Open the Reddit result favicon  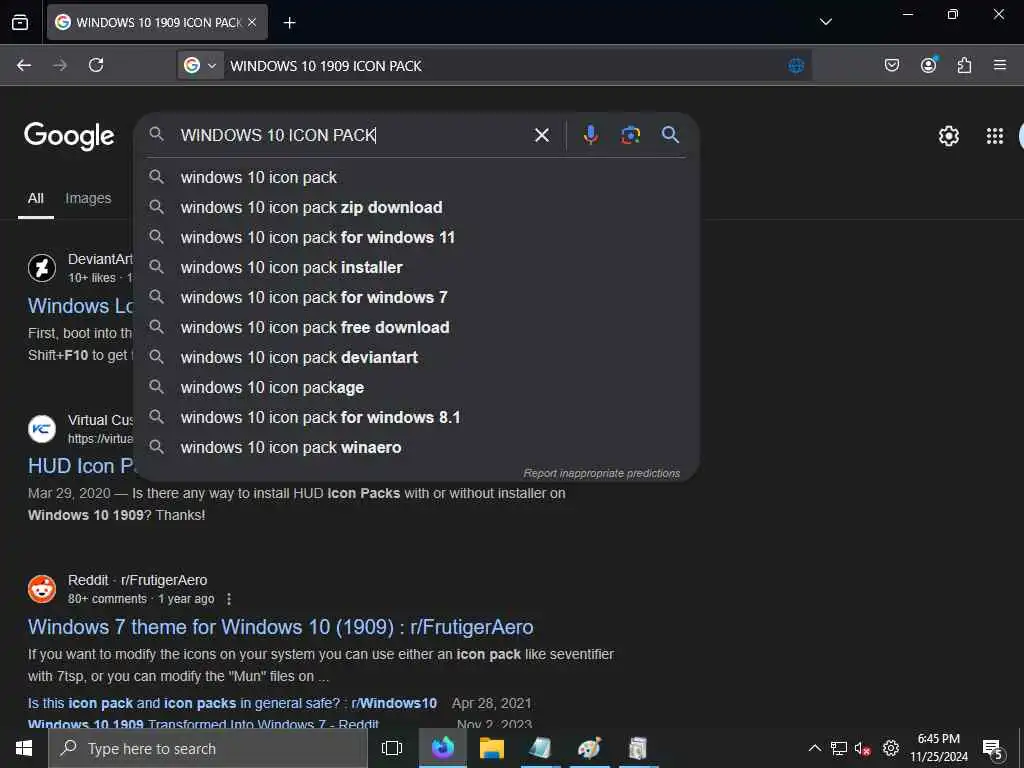(x=42, y=589)
